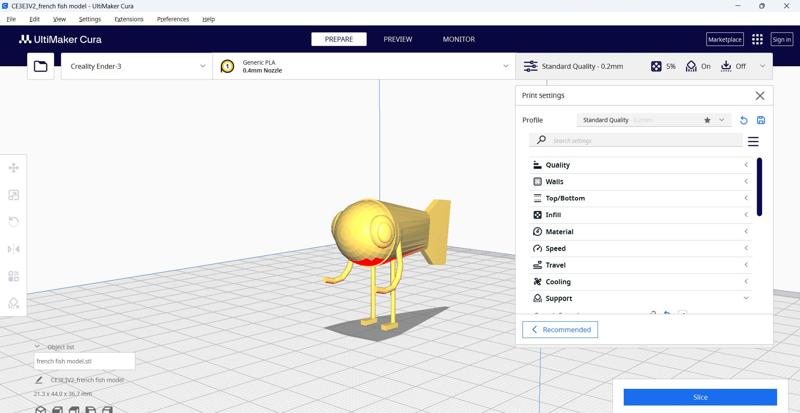The height and width of the screenshot is (413, 800).
Task: Click the 5% infill icon in header
Action: coord(657,66)
